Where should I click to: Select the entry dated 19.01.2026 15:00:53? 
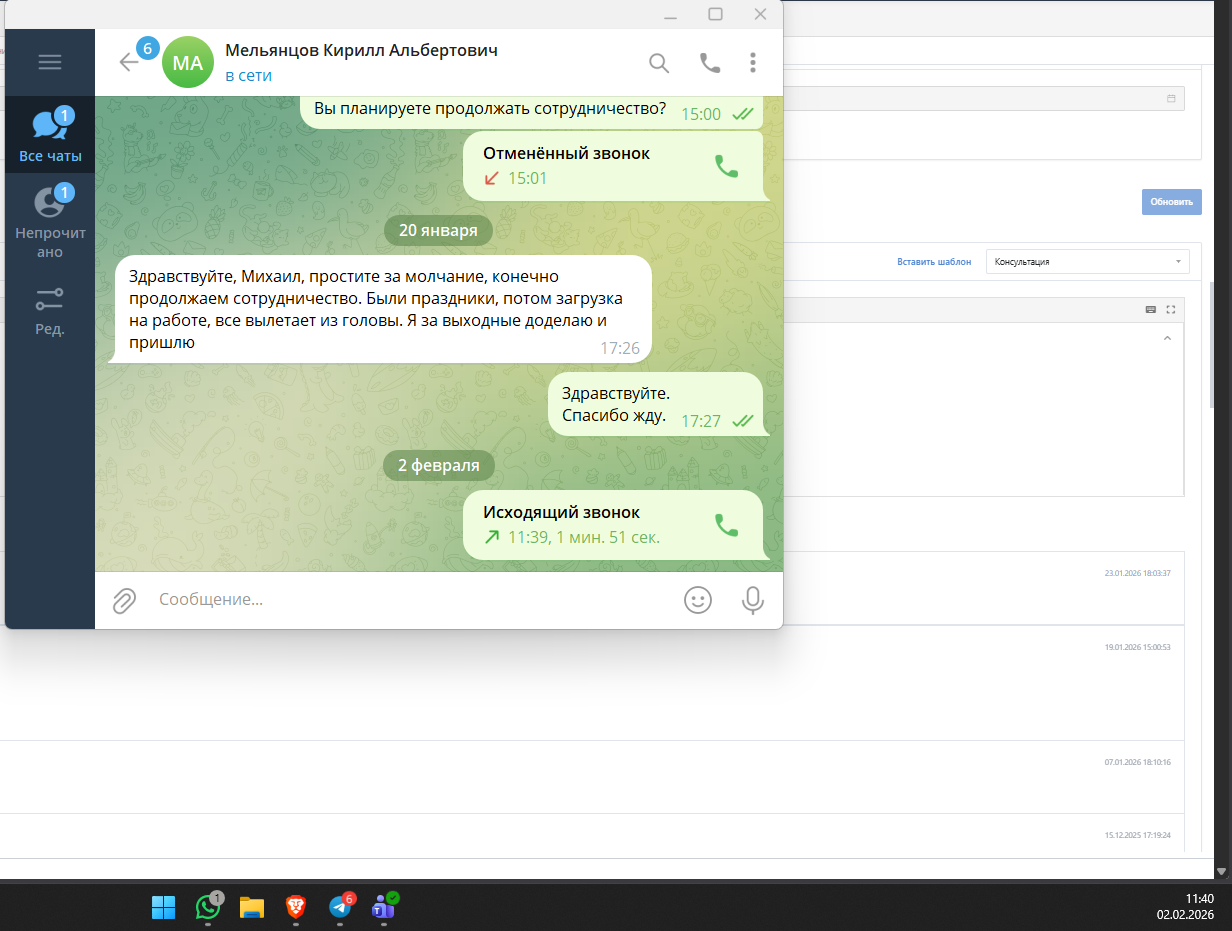click(1137, 647)
